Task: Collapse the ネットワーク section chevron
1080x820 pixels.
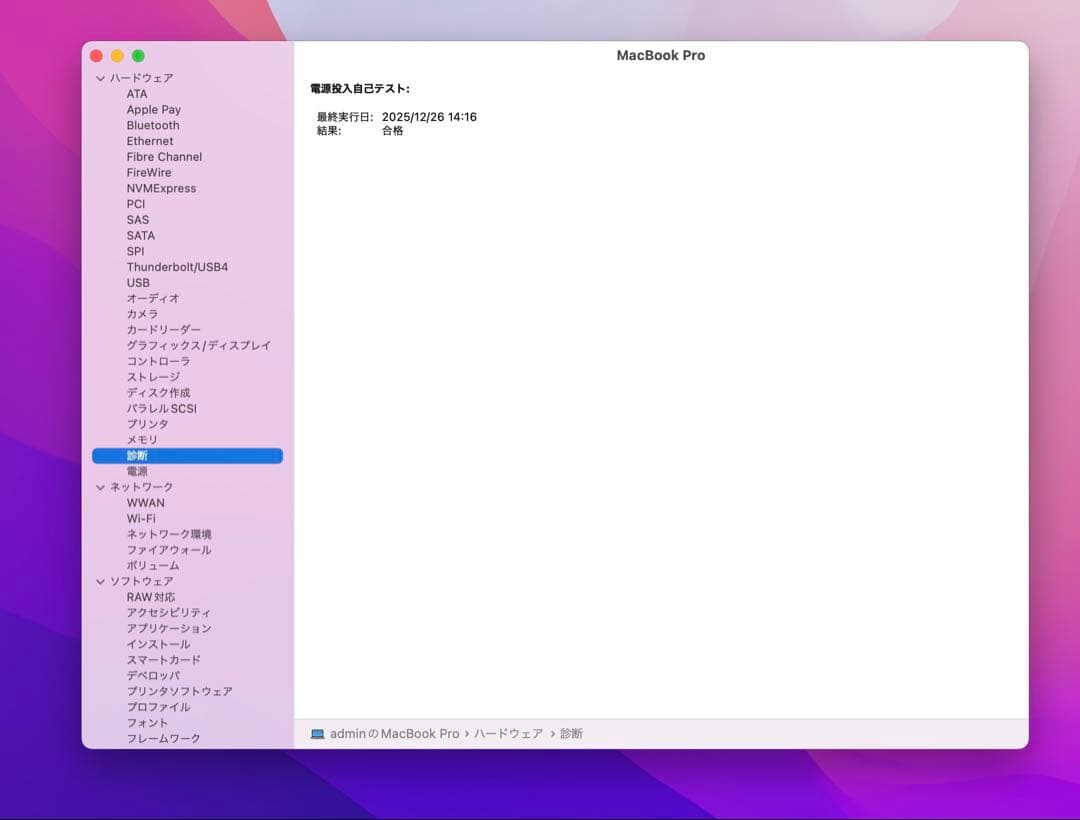Action: coord(101,487)
